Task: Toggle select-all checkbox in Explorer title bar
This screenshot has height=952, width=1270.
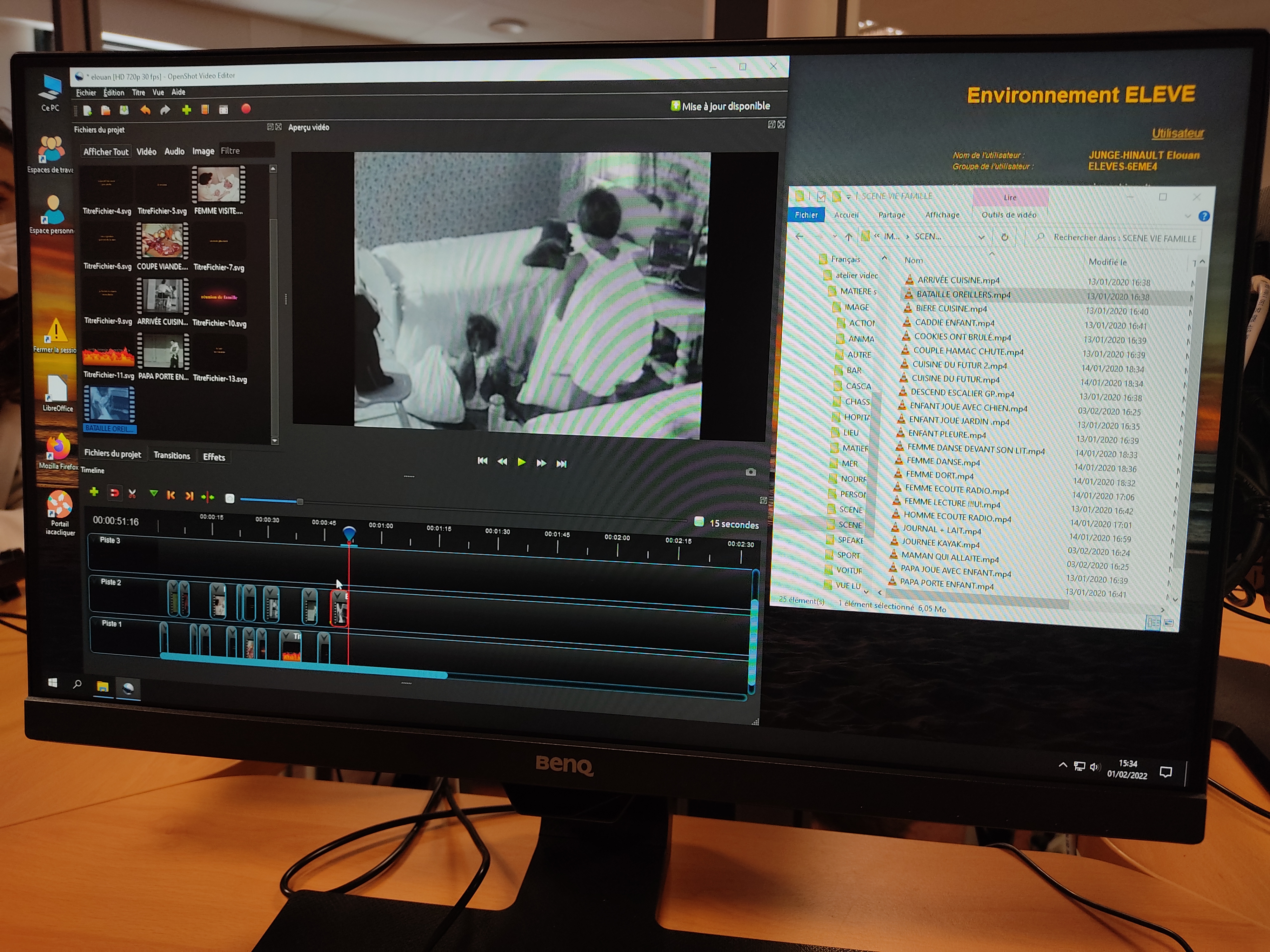Action: coord(821,197)
